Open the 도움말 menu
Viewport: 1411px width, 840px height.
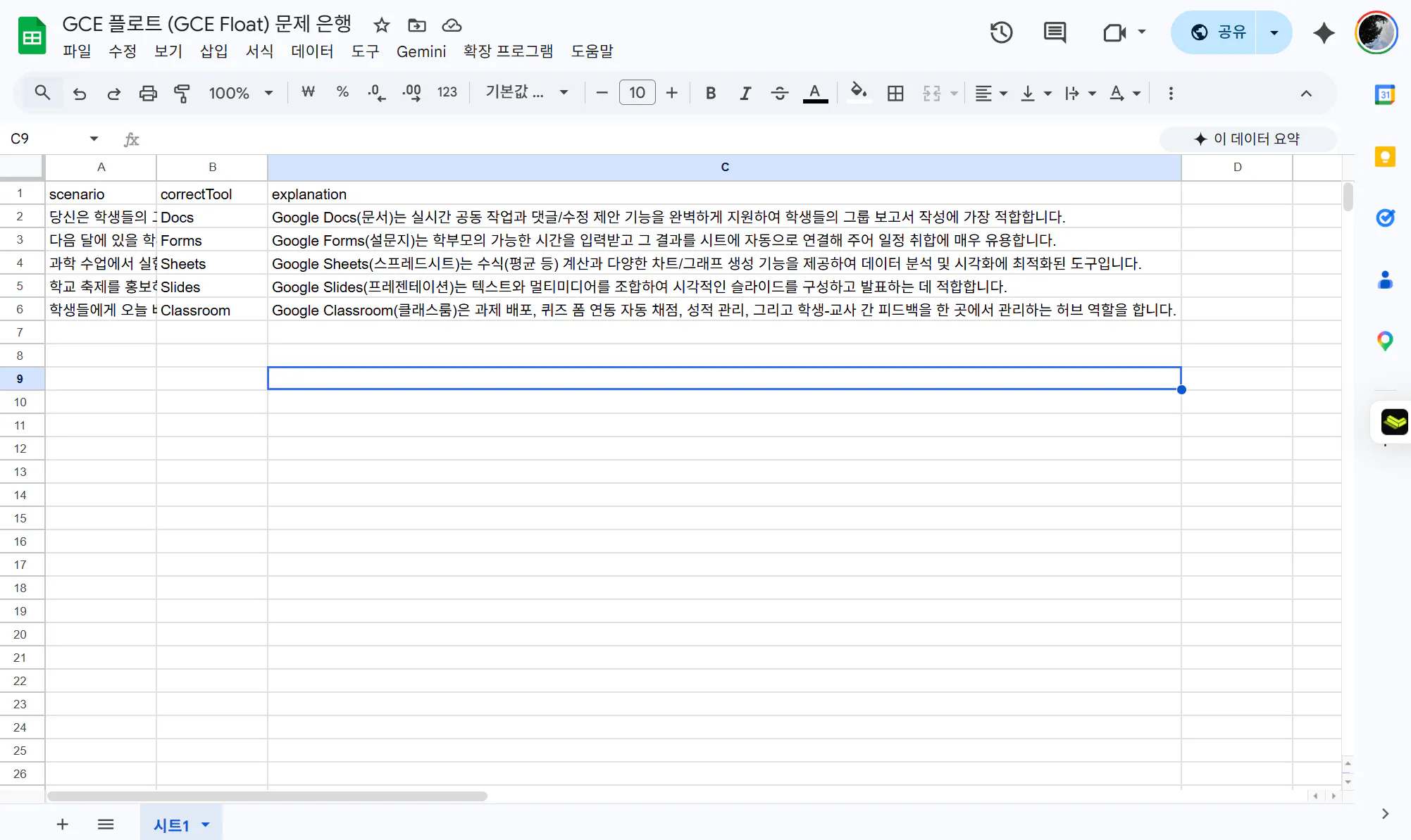click(592, 51)
